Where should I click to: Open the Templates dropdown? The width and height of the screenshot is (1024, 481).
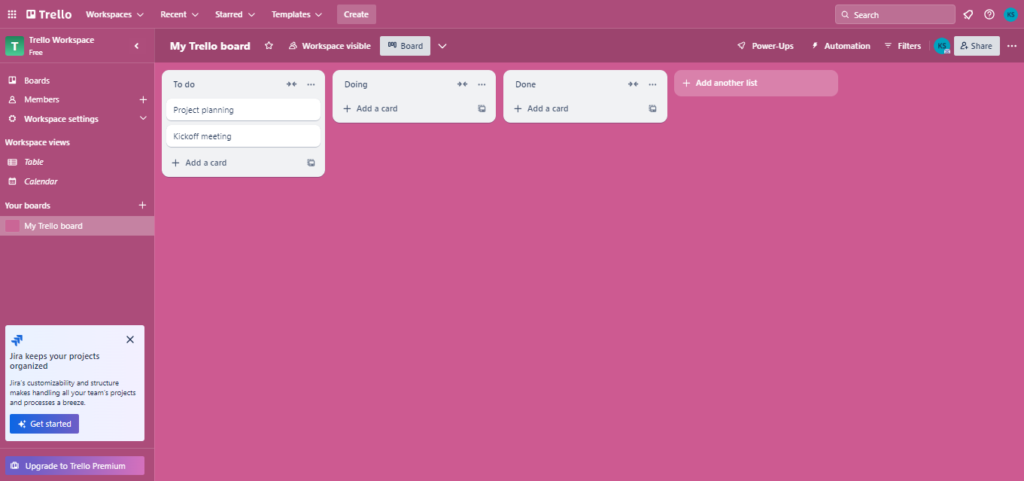296,15
